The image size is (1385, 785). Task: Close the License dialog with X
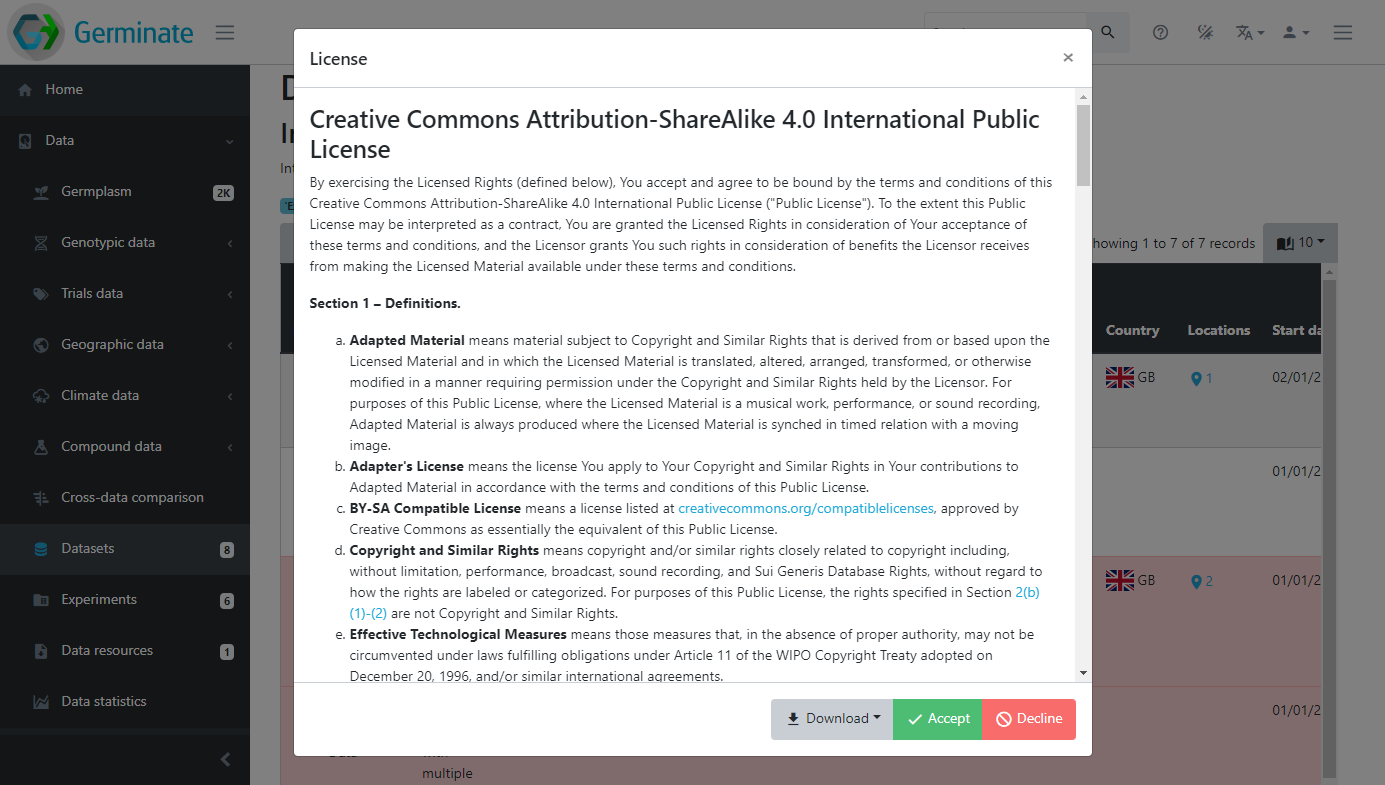(1068, 58)
